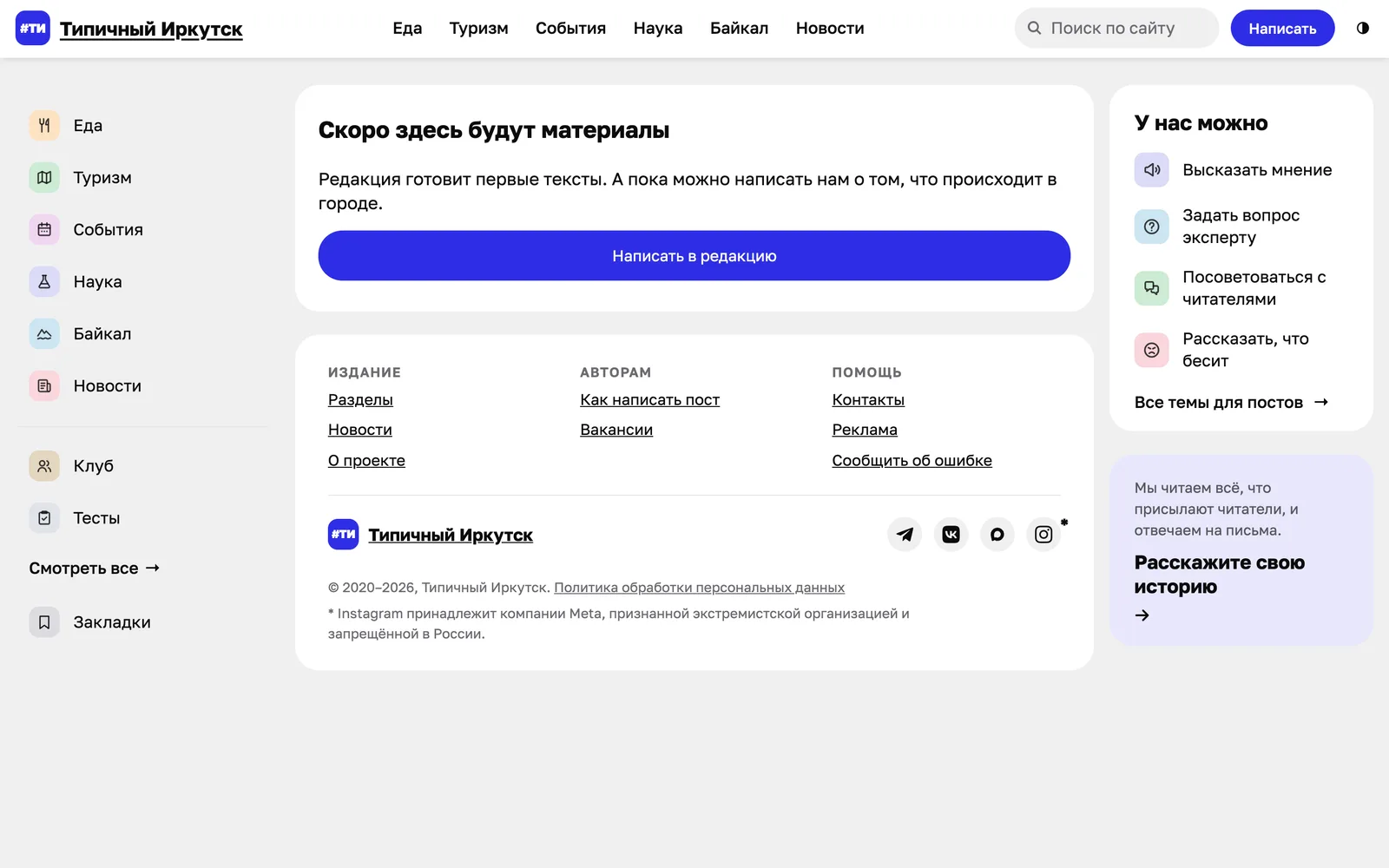
Task: Click the angry face icon for Рассказать, что бесит
Action: [1152, 350]
